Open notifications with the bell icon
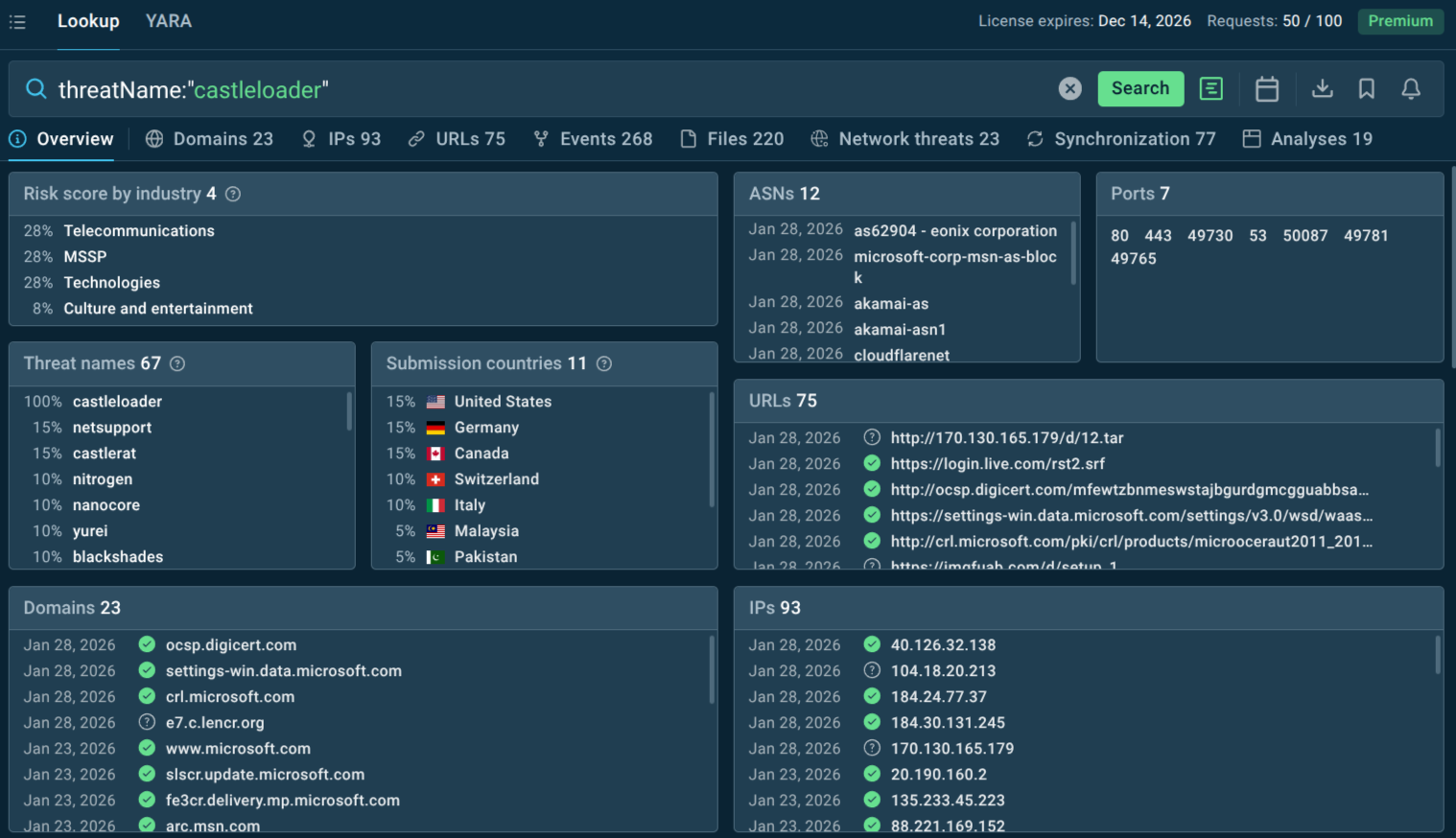This screenshot has height=838, width=1456. [1410, 88]
